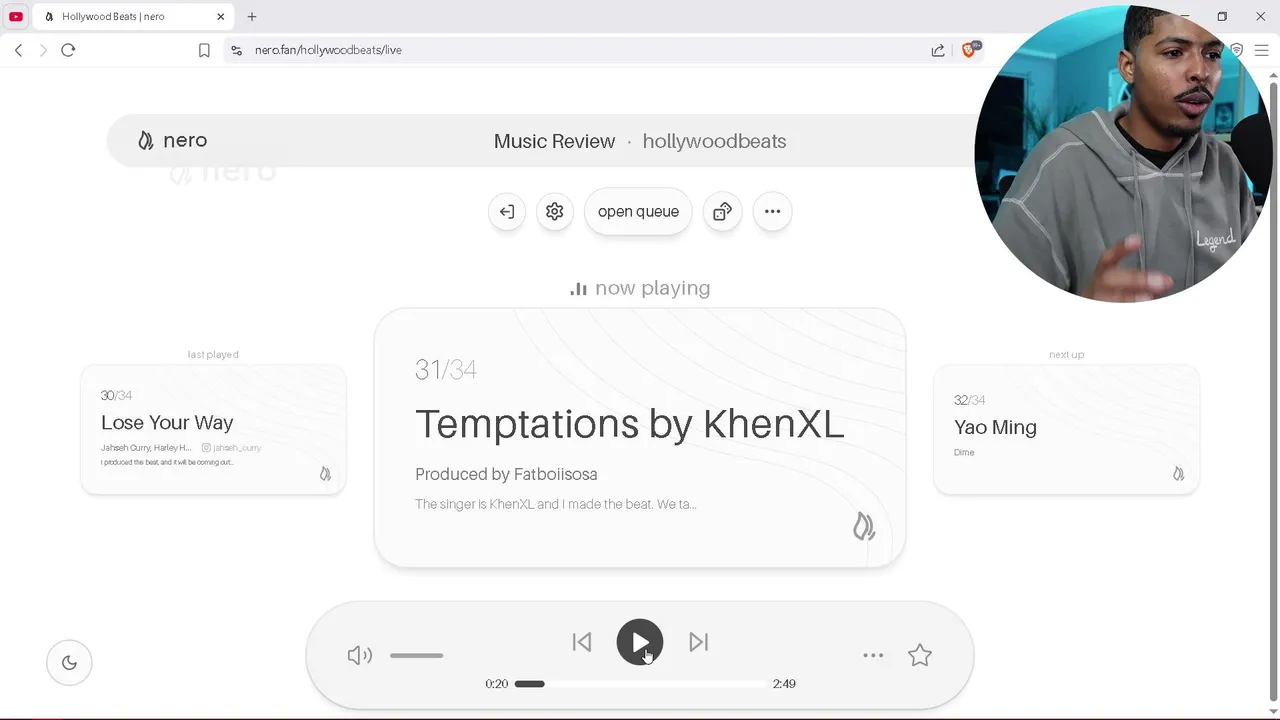Click Produced by Fatboiisosa text
The image size is (1280, 720).
click(506, 474)
